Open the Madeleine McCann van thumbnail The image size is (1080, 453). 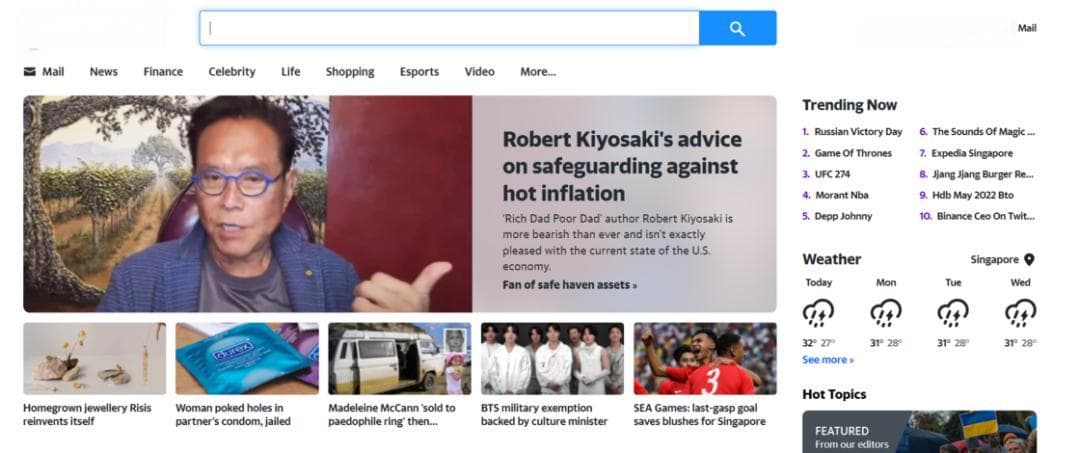coord(399,359)
